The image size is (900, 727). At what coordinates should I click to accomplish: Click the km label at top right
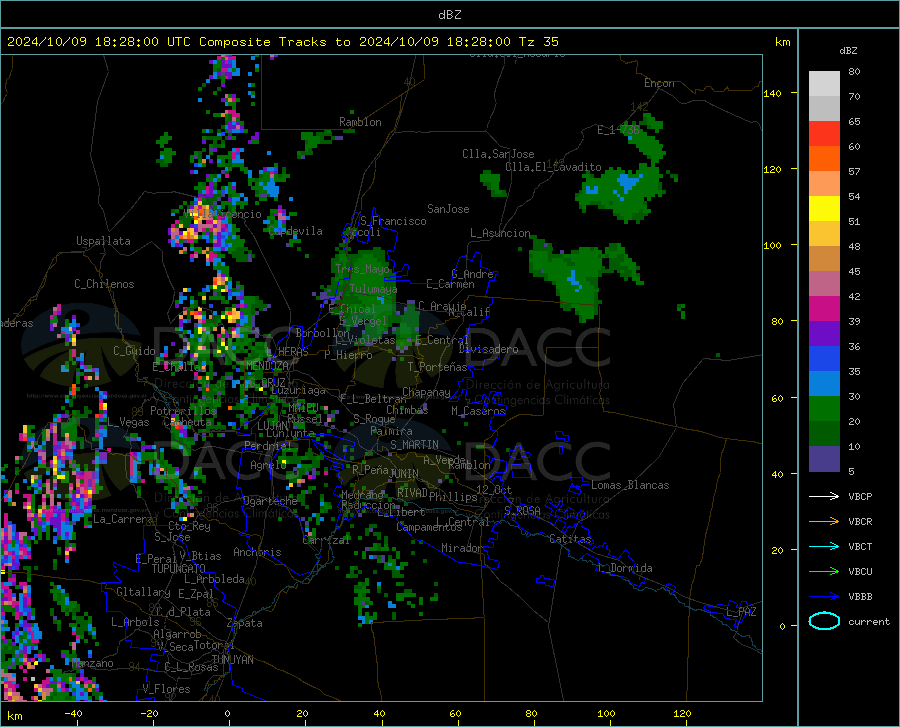[782, 42]
